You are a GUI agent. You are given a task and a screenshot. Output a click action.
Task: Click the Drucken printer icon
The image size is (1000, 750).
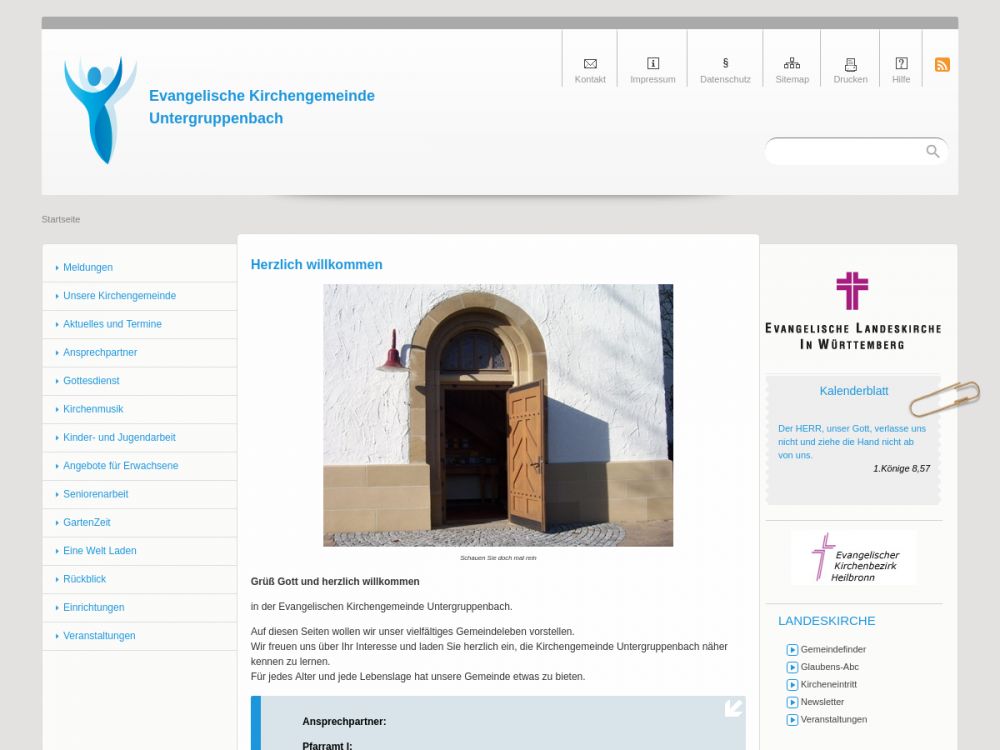851,64
